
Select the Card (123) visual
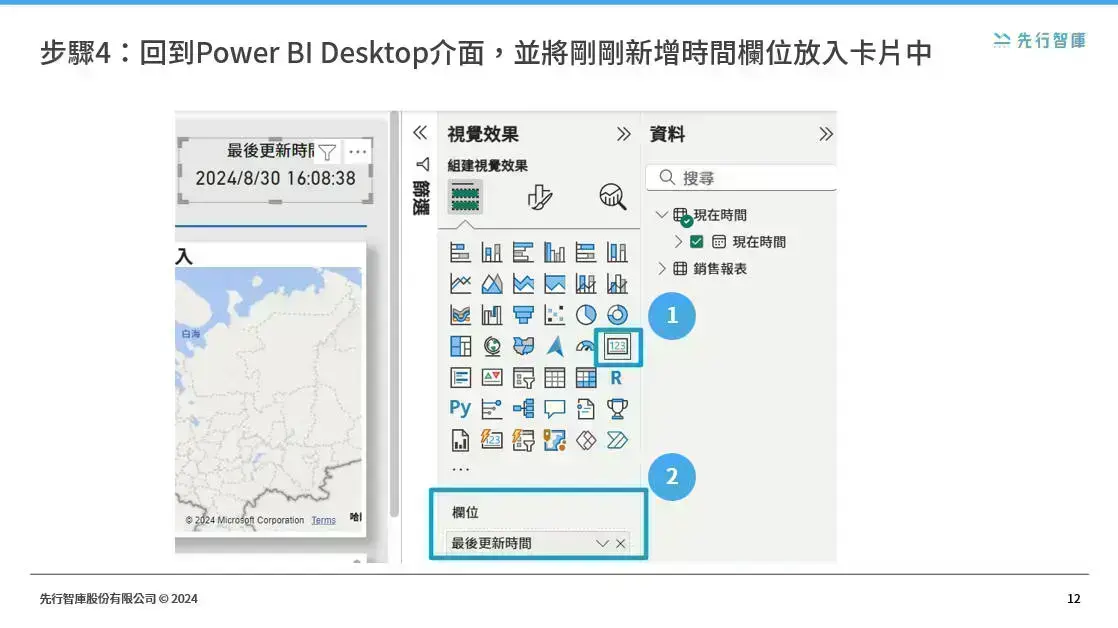click(x=617, y=347)
